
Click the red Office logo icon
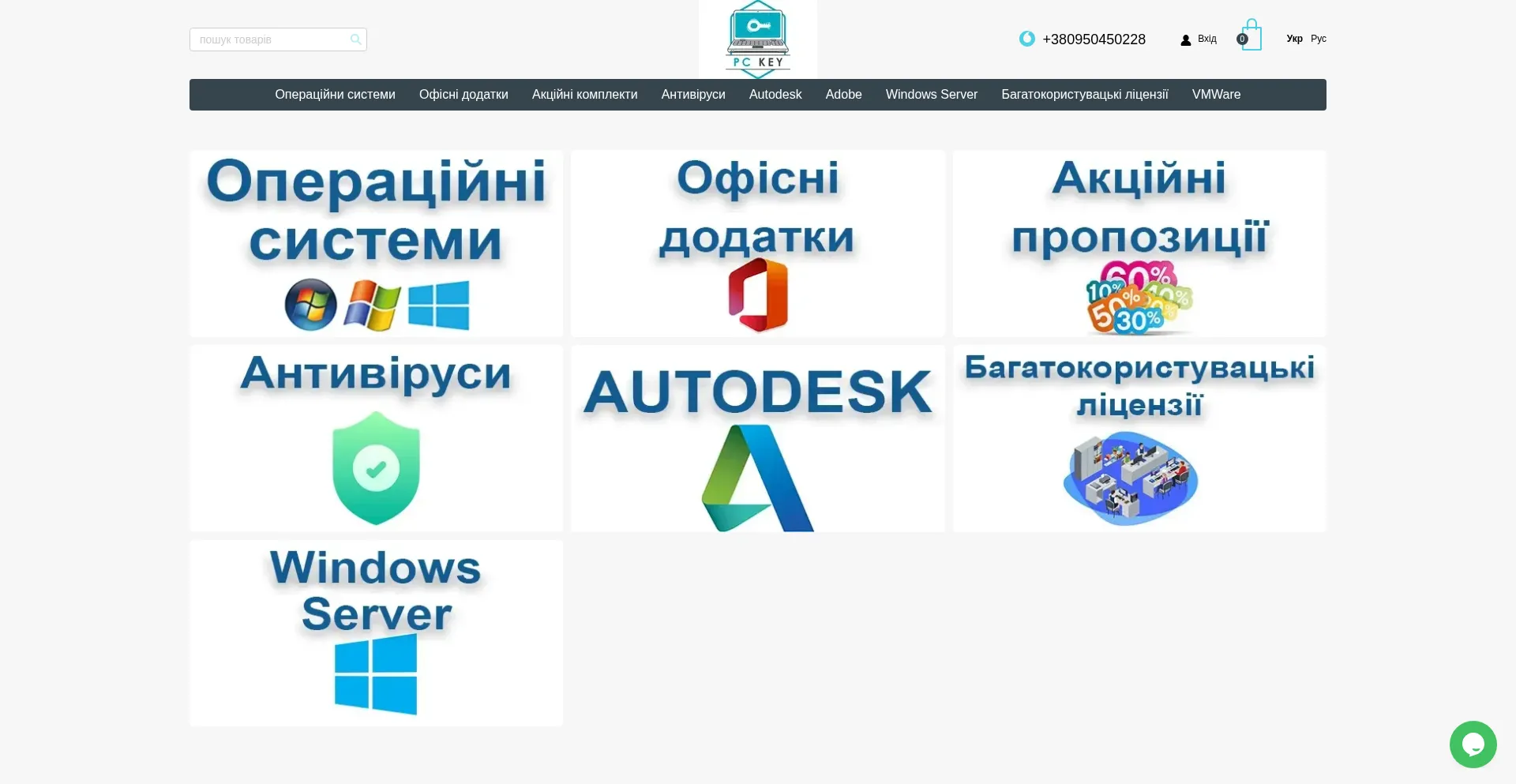tap(757, 294)
